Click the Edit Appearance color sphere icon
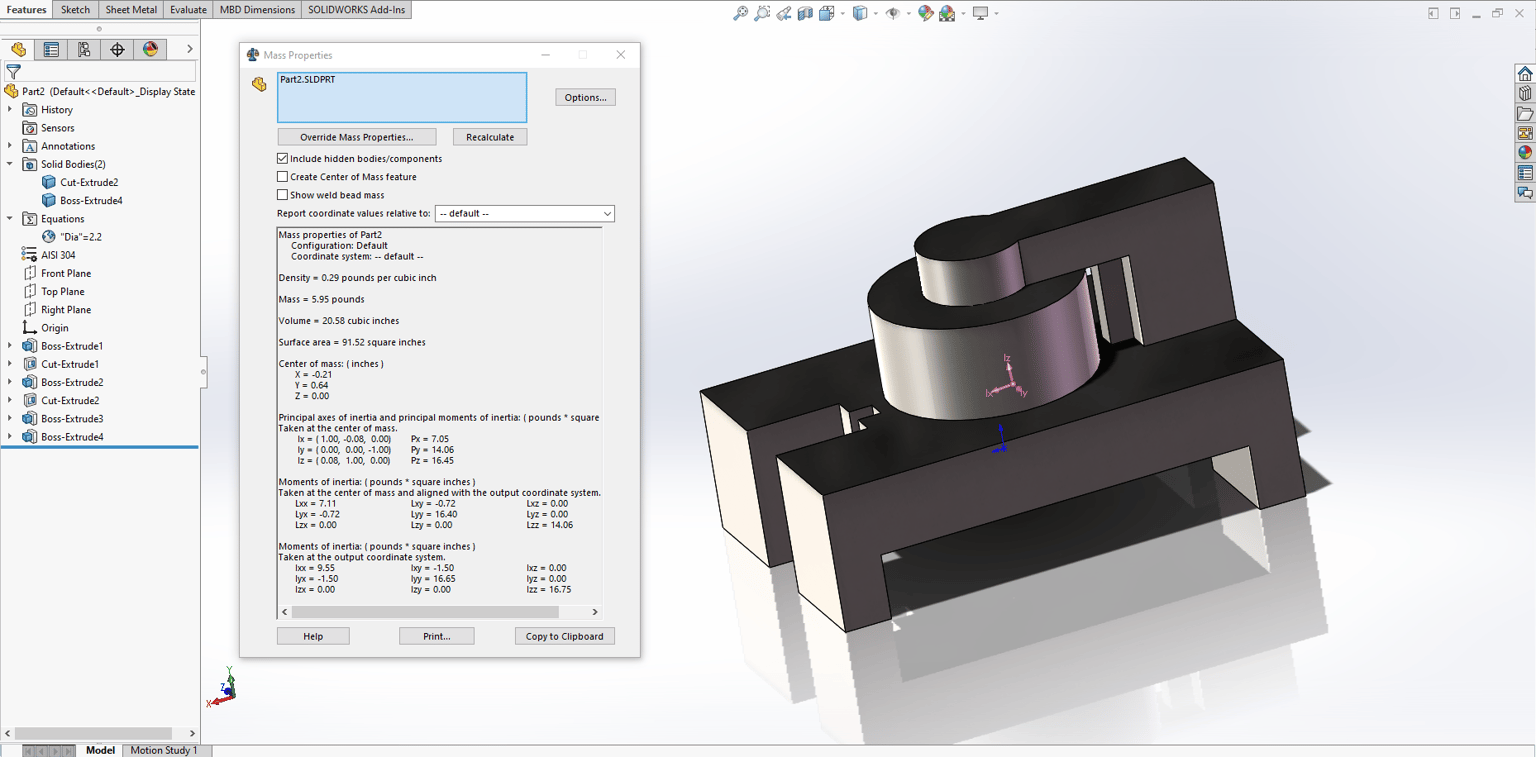This screenshot has width=1536, height=757. pyautogui.click(x=925, y=13)
